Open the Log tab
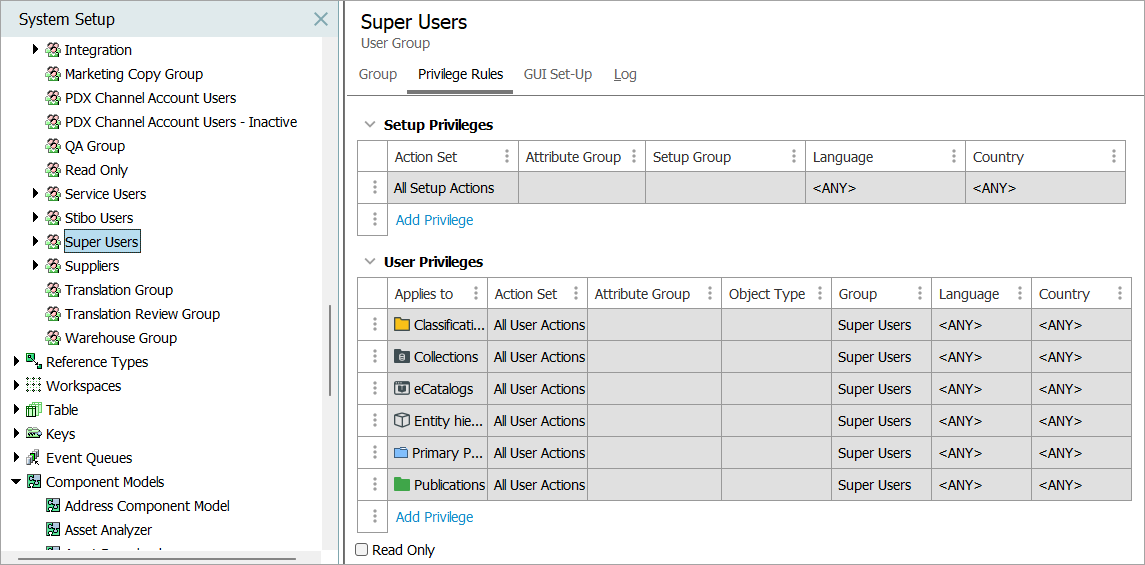 click(x=625, y=74)
